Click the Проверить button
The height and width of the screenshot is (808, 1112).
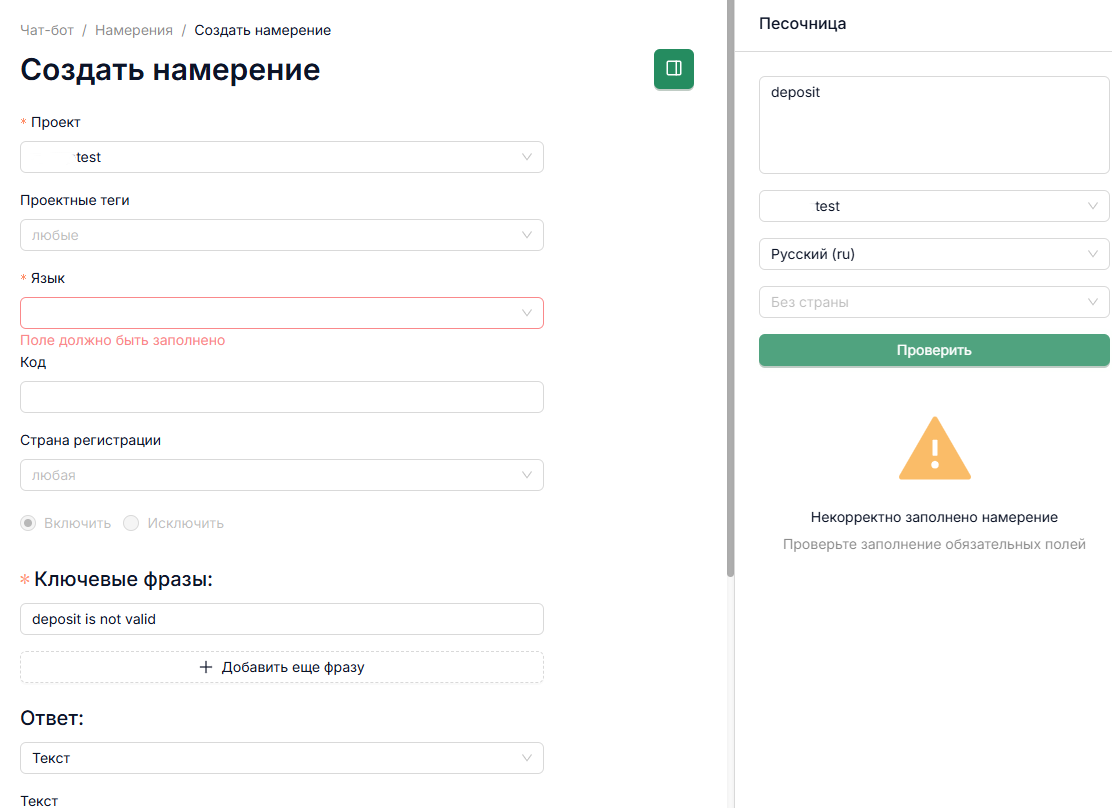[934, 350]
